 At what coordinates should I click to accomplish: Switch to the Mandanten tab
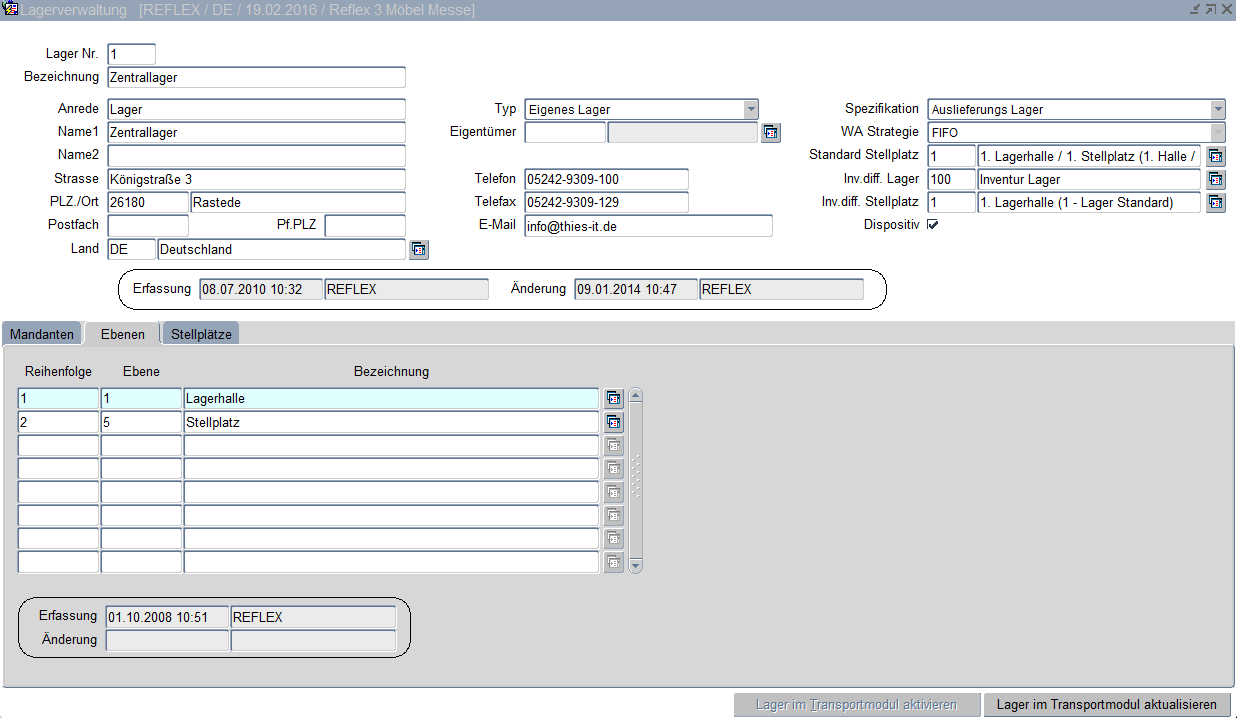(42, 334)
